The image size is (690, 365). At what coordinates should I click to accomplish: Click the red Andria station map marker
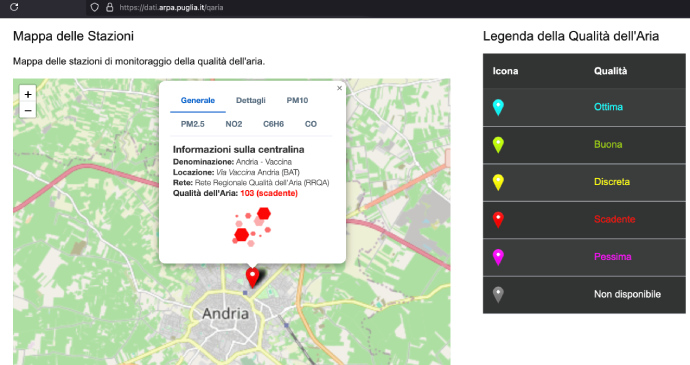(252, 278)
